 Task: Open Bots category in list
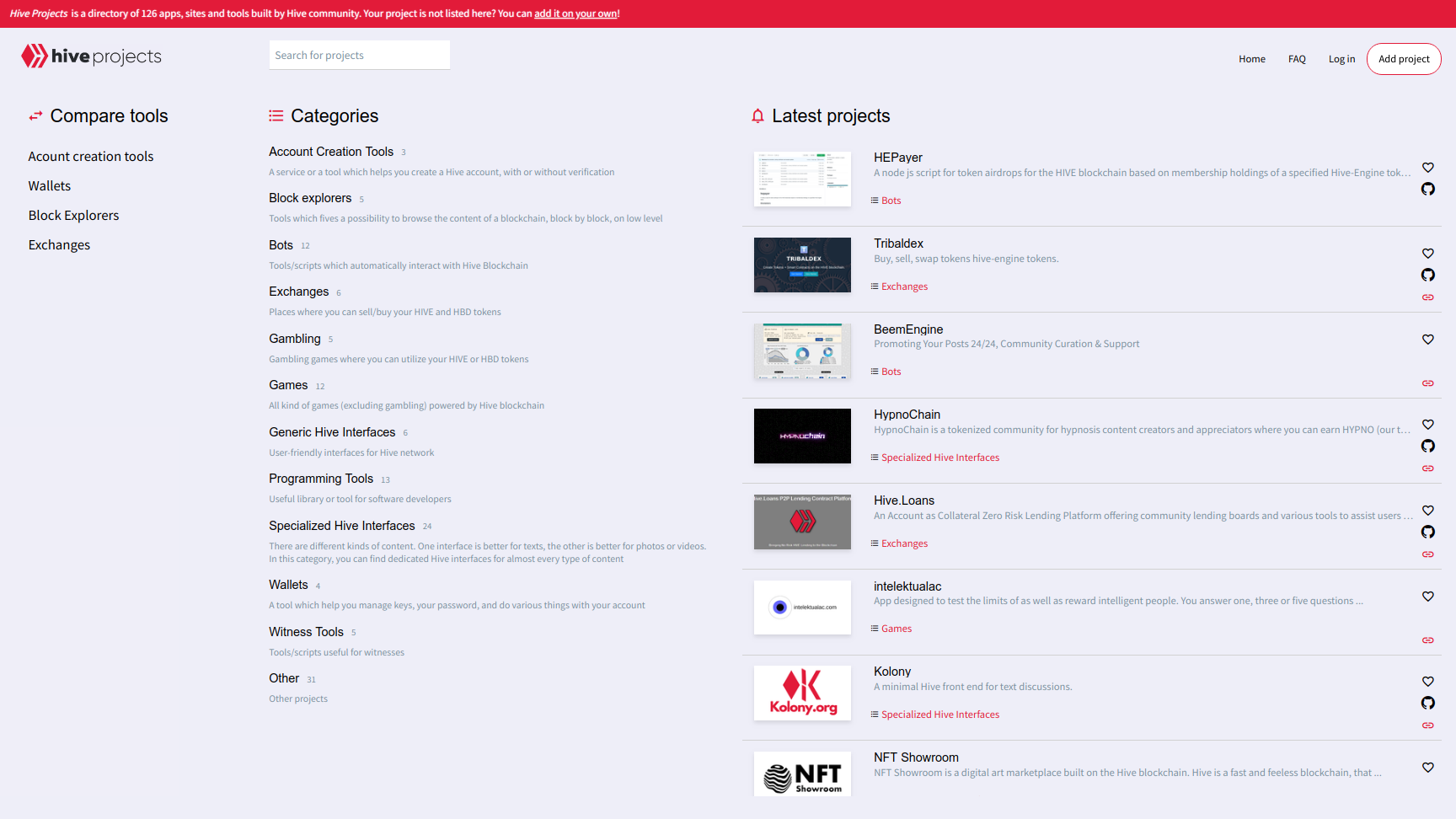pyautogui.click(x=281, y=245)
